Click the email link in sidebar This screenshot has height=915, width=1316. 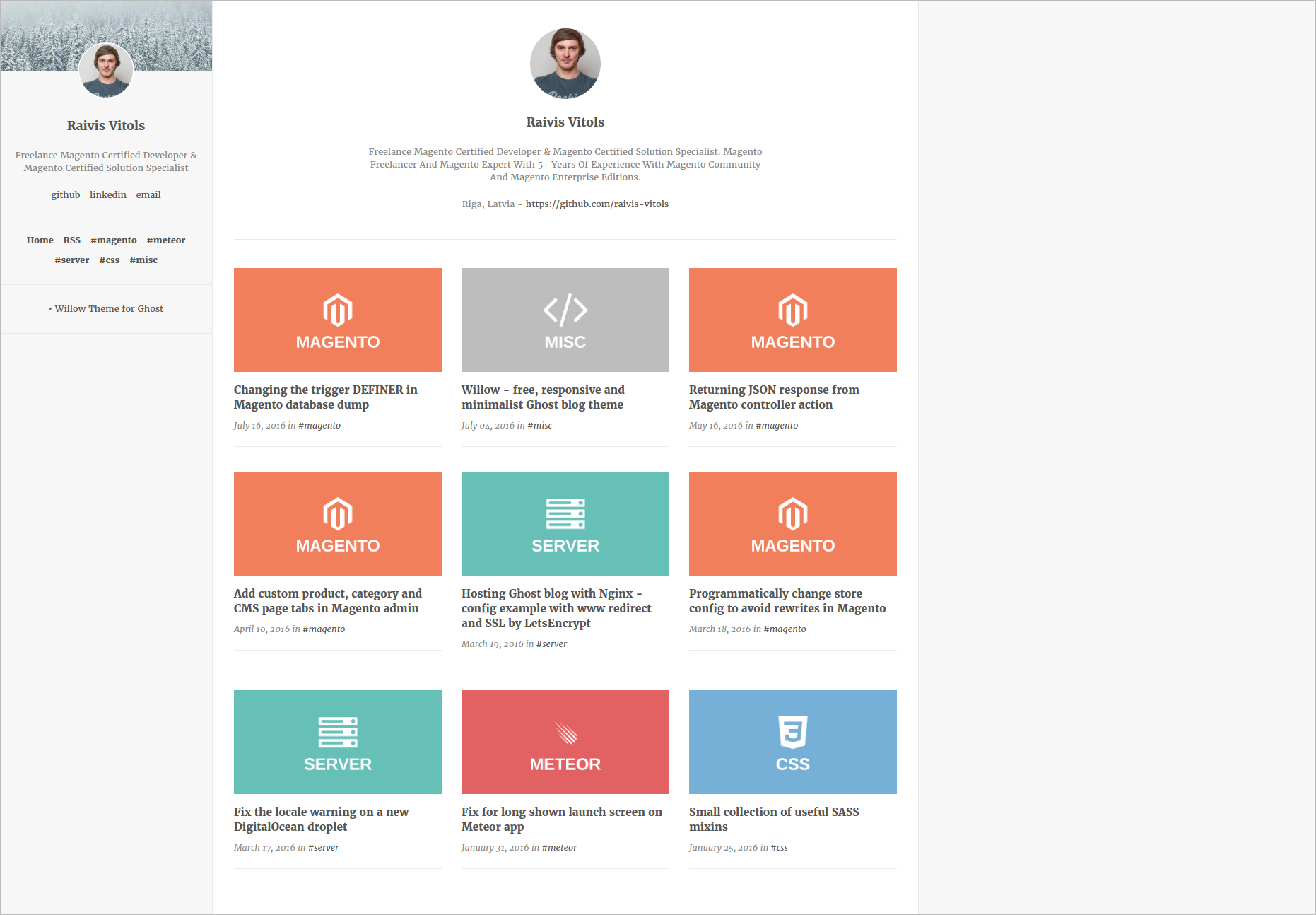pos(148,194)
